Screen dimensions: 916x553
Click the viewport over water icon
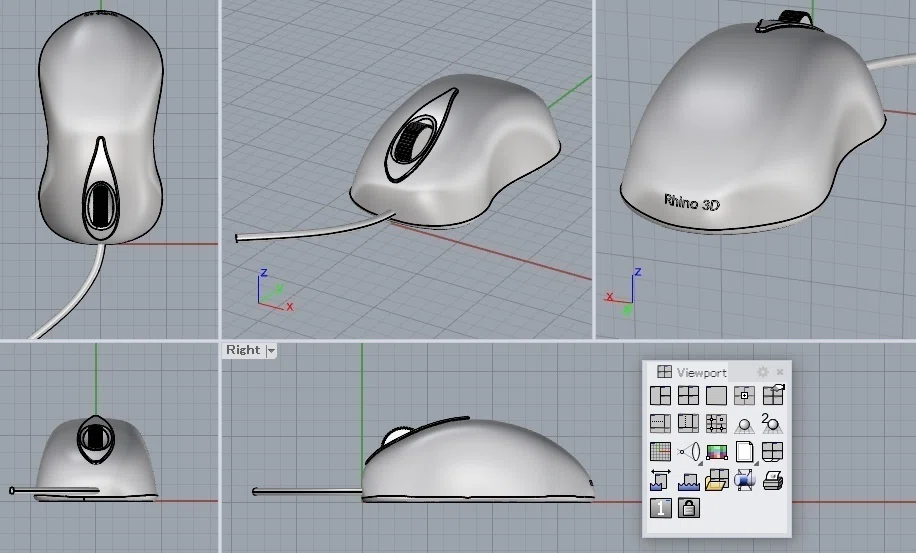click(x=689, y=481)
